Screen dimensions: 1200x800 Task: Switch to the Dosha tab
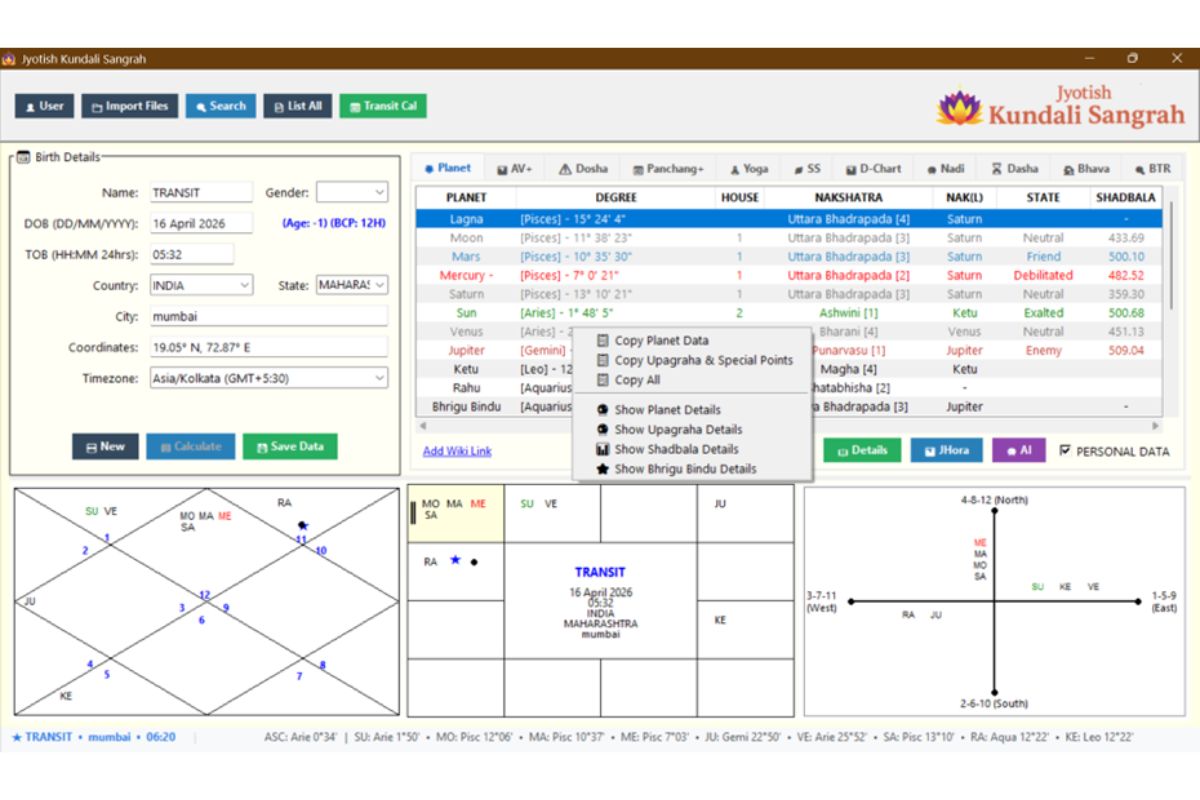(583, 169)
